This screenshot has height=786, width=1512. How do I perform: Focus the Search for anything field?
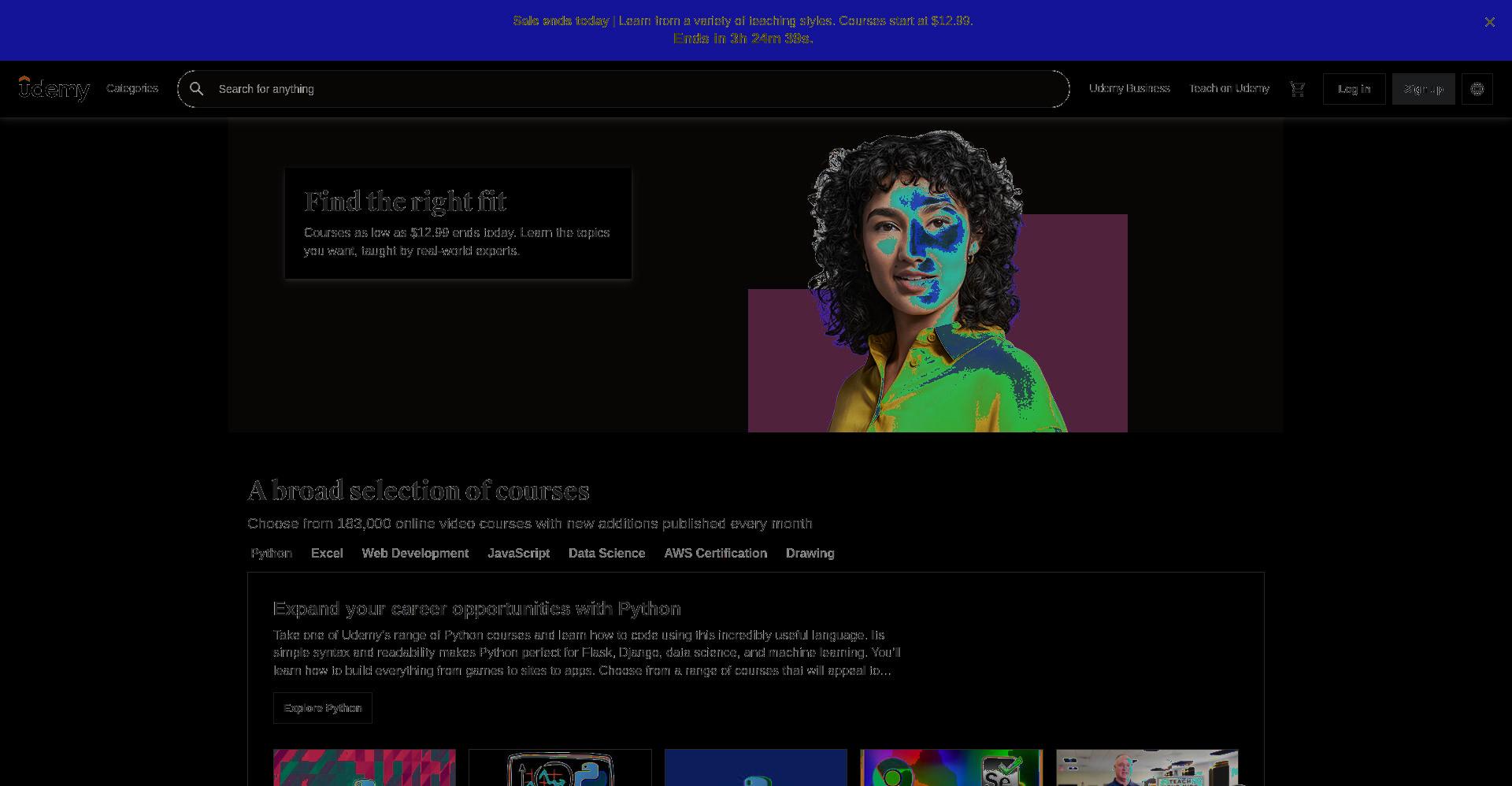coord(624,89)
